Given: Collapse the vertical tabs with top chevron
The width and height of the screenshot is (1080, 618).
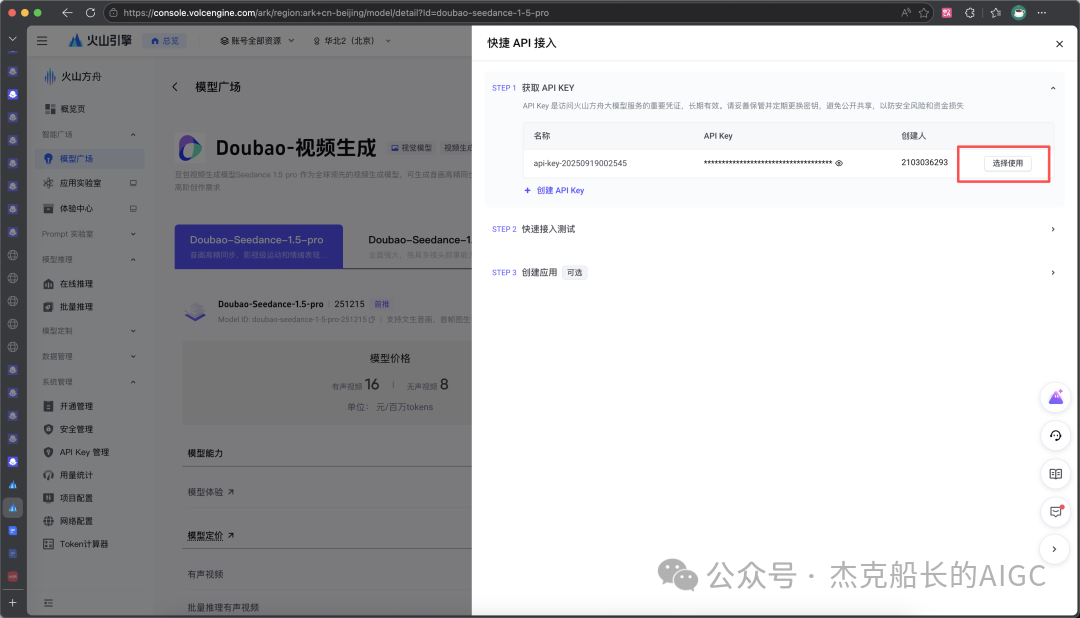Looking at the screenshot, I should click(12, 39).
